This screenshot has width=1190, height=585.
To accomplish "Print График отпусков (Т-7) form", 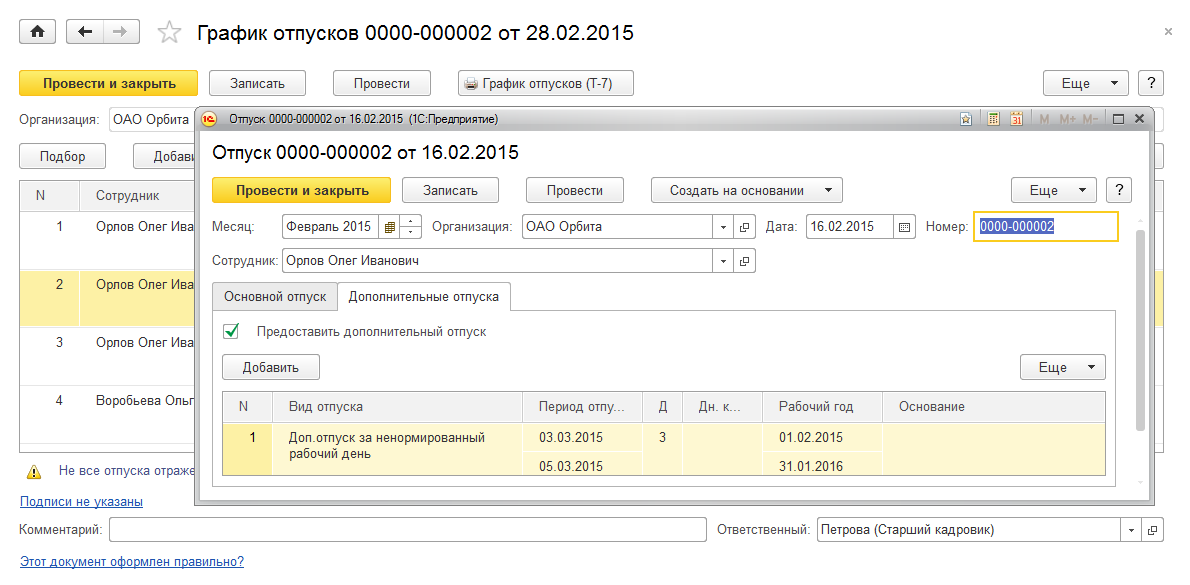I will [546, 84].
